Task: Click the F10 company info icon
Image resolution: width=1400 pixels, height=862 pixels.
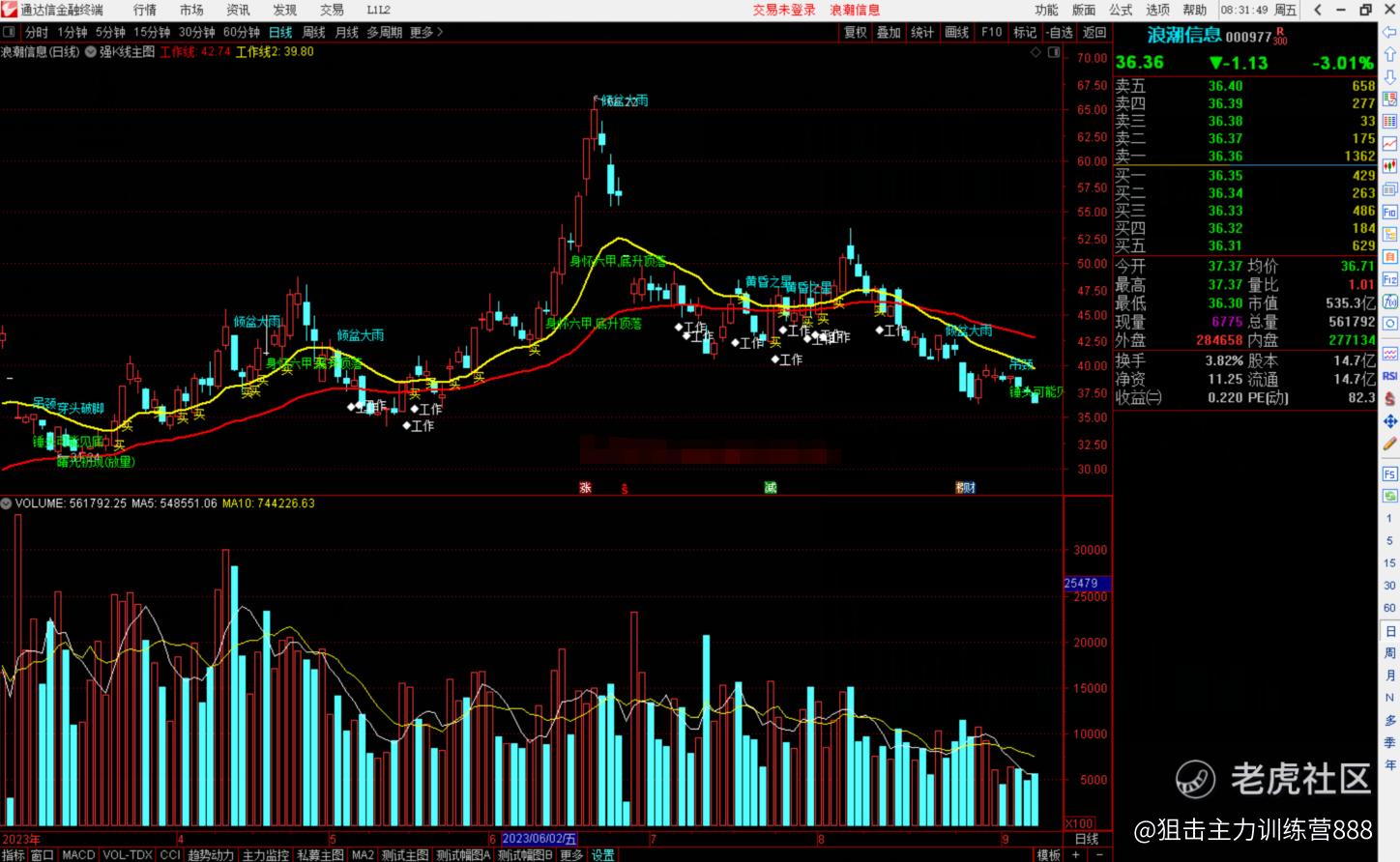Action: coord(1389,211)
